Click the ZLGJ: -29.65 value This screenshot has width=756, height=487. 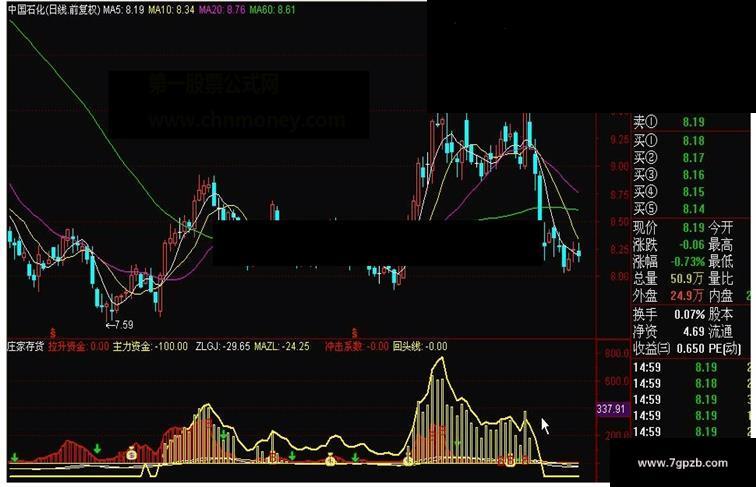223,346
